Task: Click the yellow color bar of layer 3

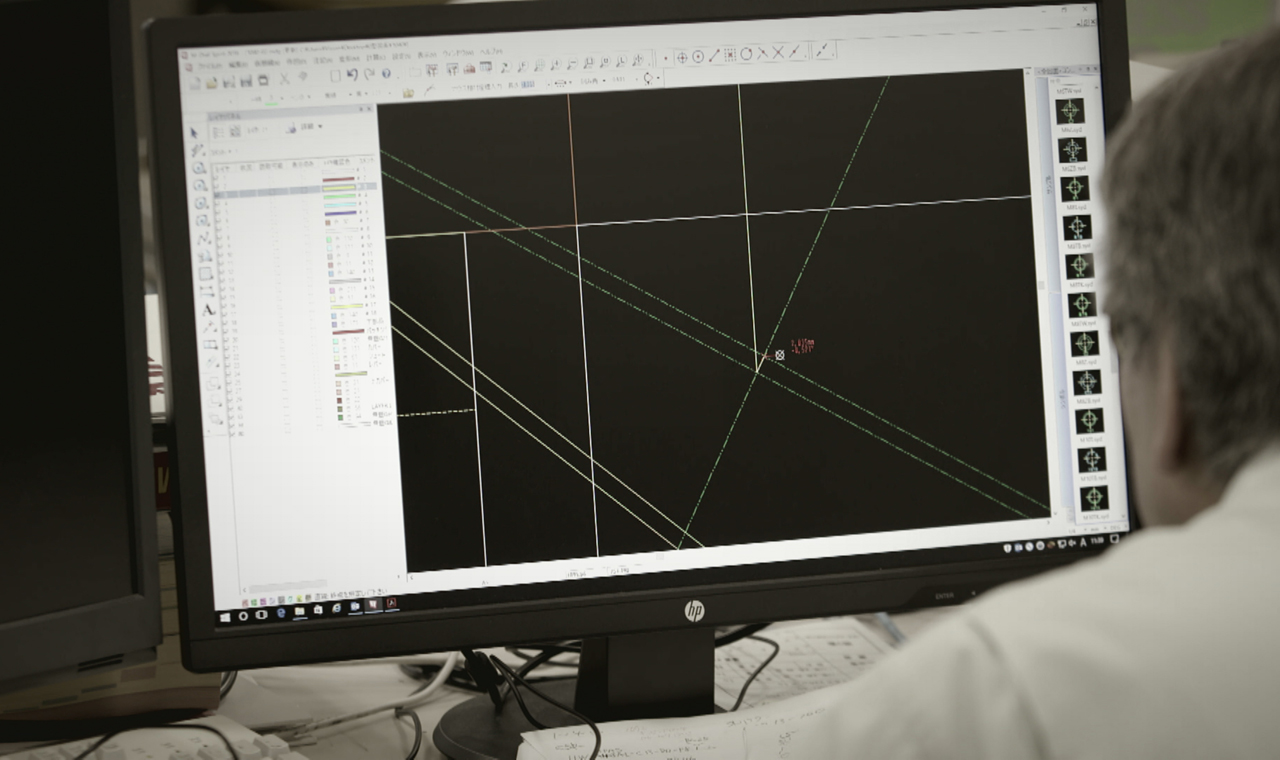Action: coord(339,188)
